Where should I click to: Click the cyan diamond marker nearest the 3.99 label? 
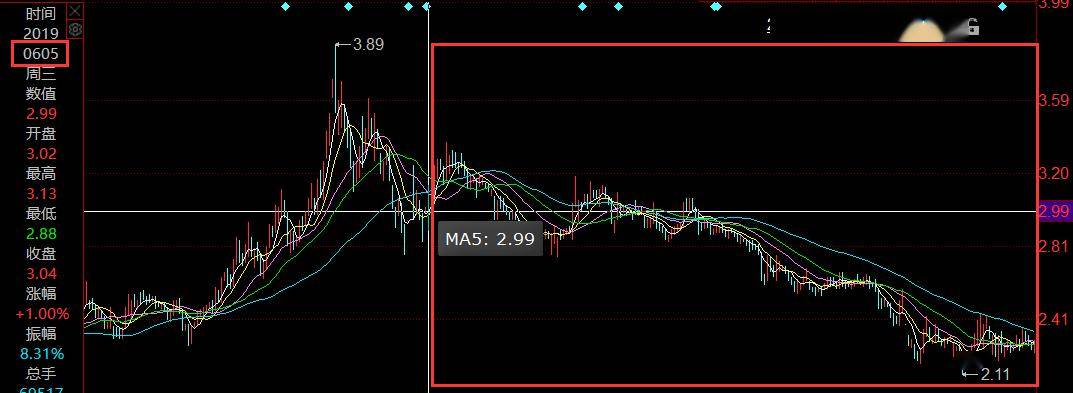coord(1003,7)
